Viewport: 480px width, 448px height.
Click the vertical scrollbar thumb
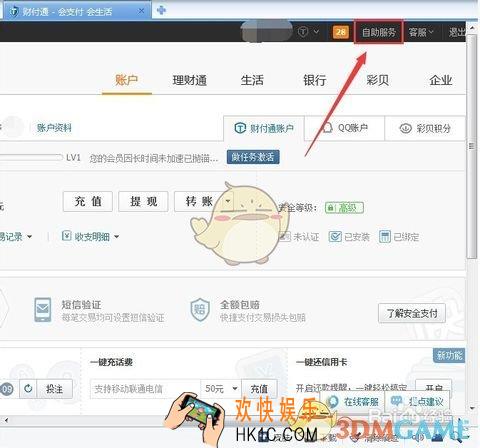471,146
